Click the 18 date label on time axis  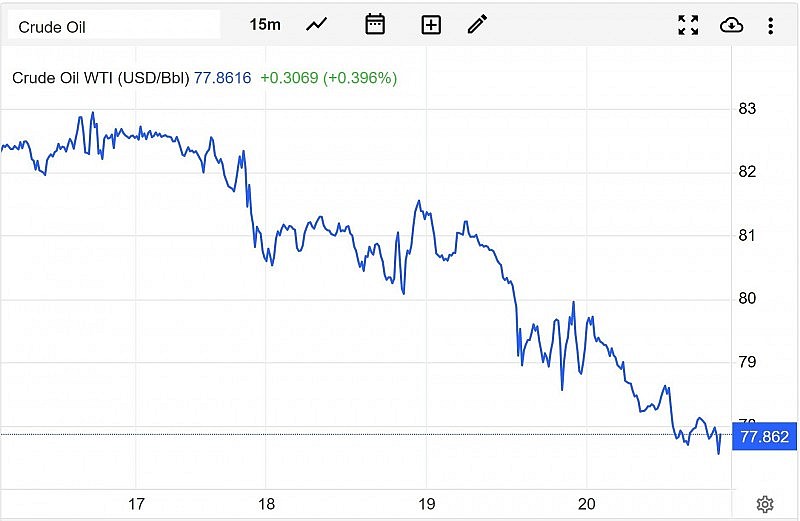(x=267, y=503)
